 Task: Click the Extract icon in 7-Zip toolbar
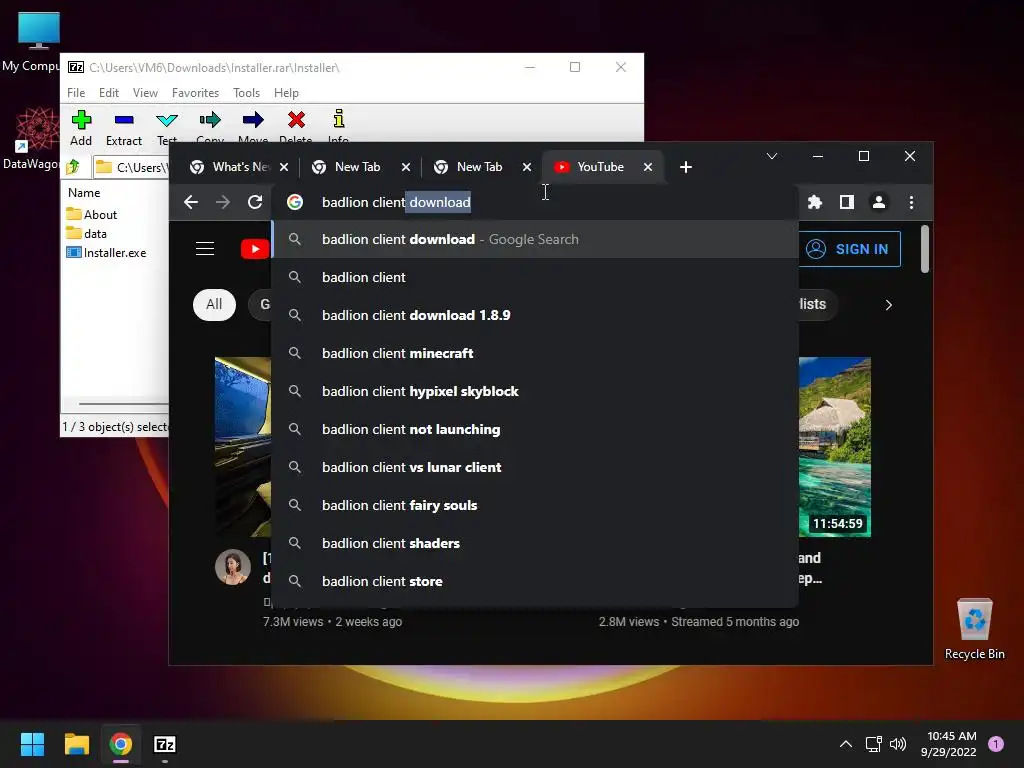tap(124, 120)
